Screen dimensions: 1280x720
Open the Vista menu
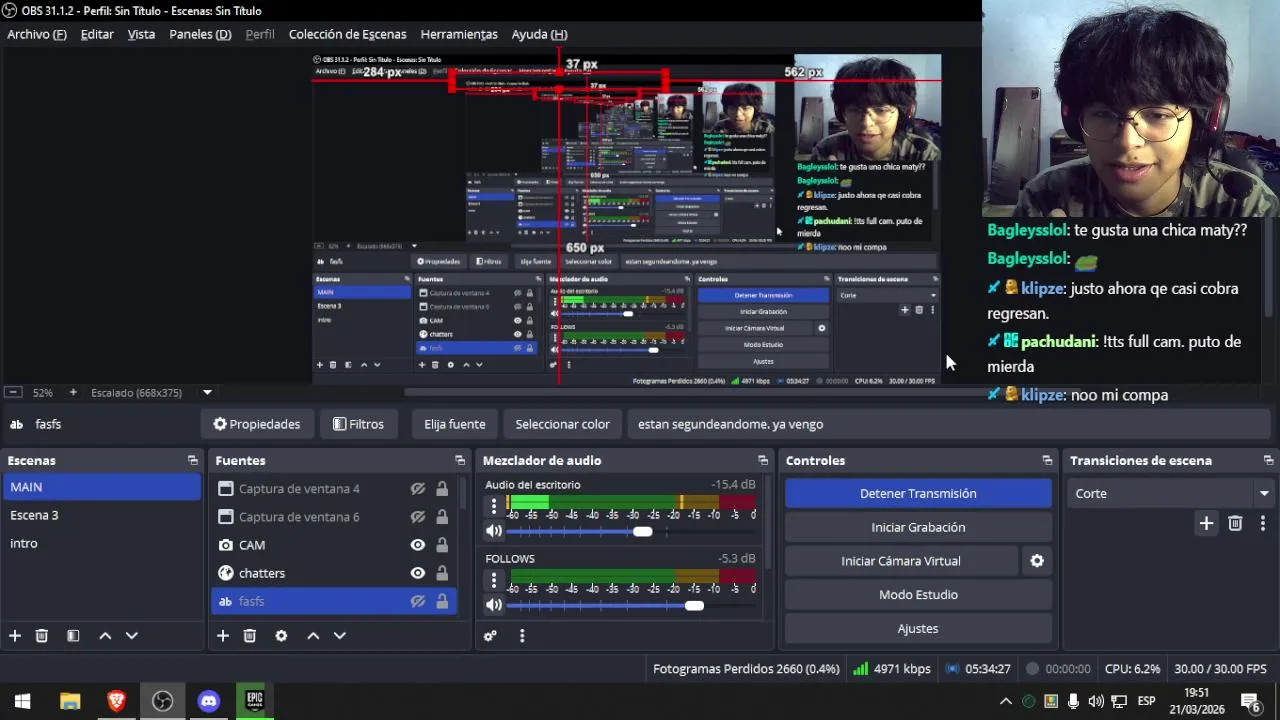[141, 34]
